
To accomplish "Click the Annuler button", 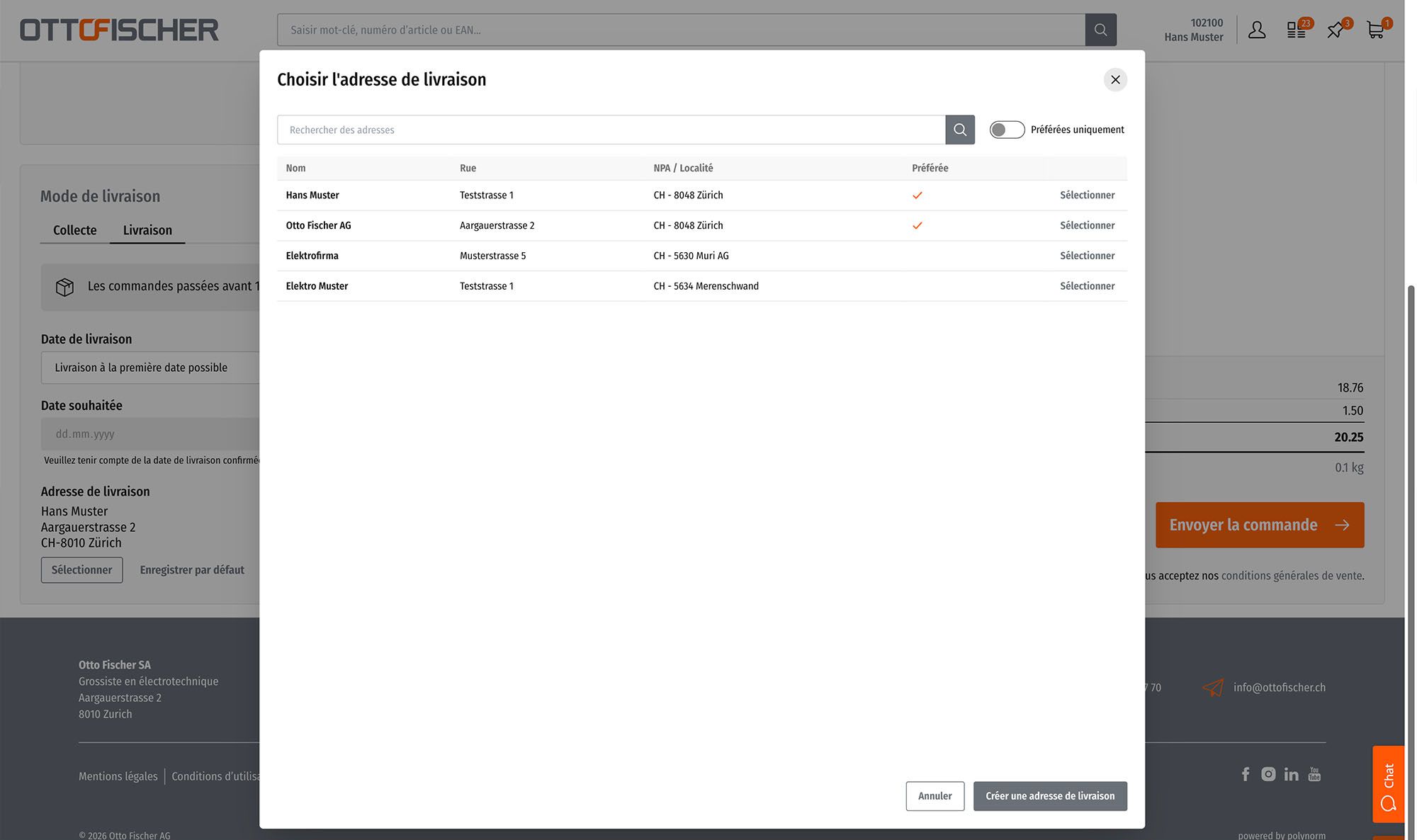I will [x=935, y=796].
